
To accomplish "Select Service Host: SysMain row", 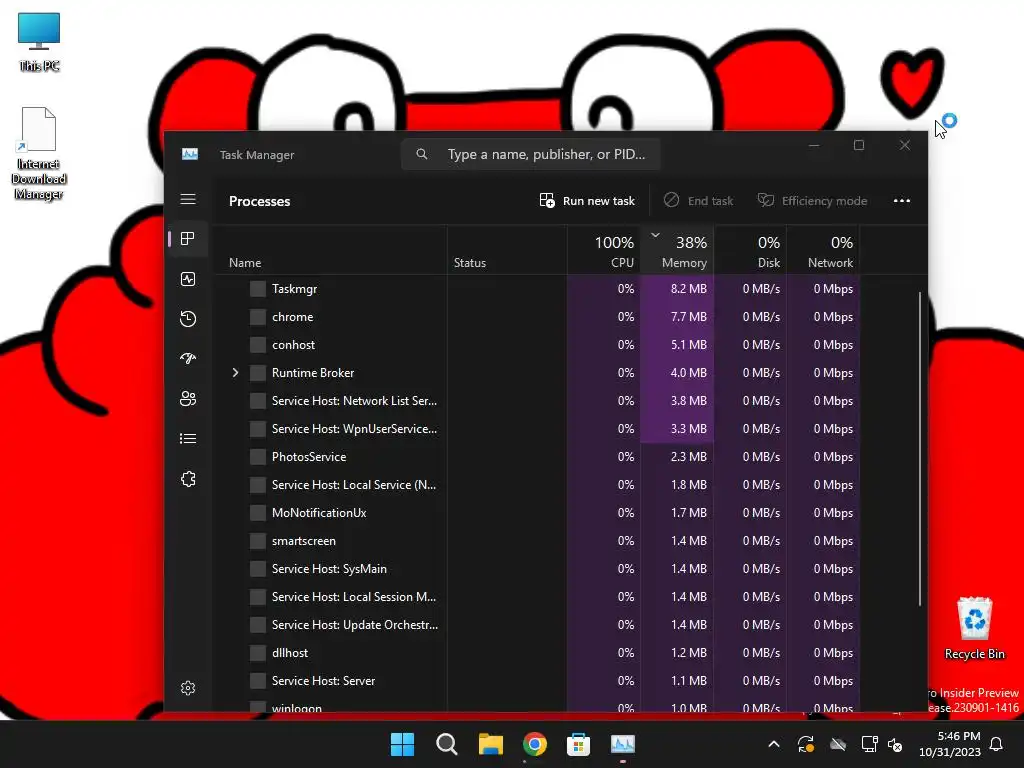I will tap(537, 569).
